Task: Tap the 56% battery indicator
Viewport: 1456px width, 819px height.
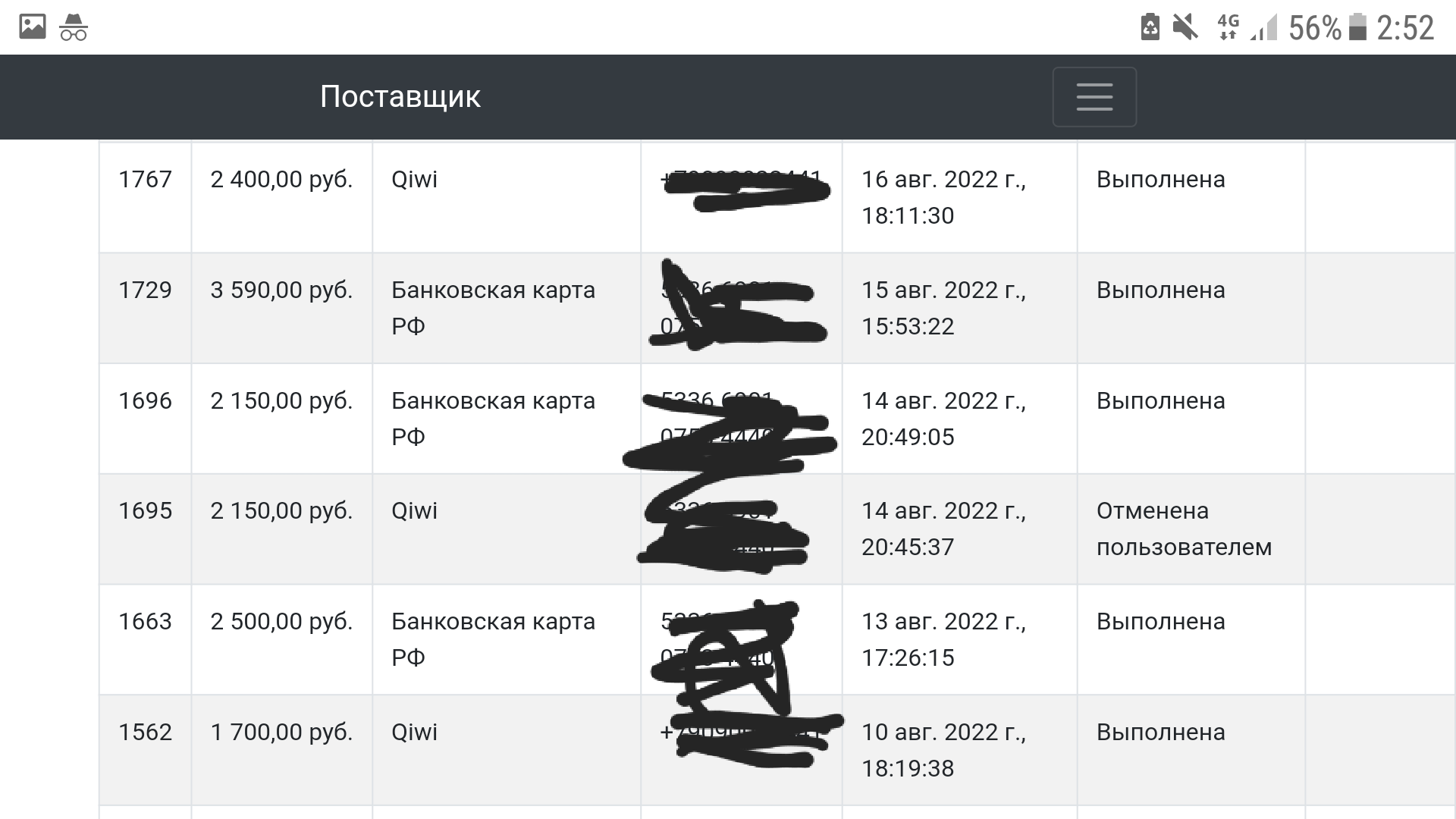Action: (1327, 27)
